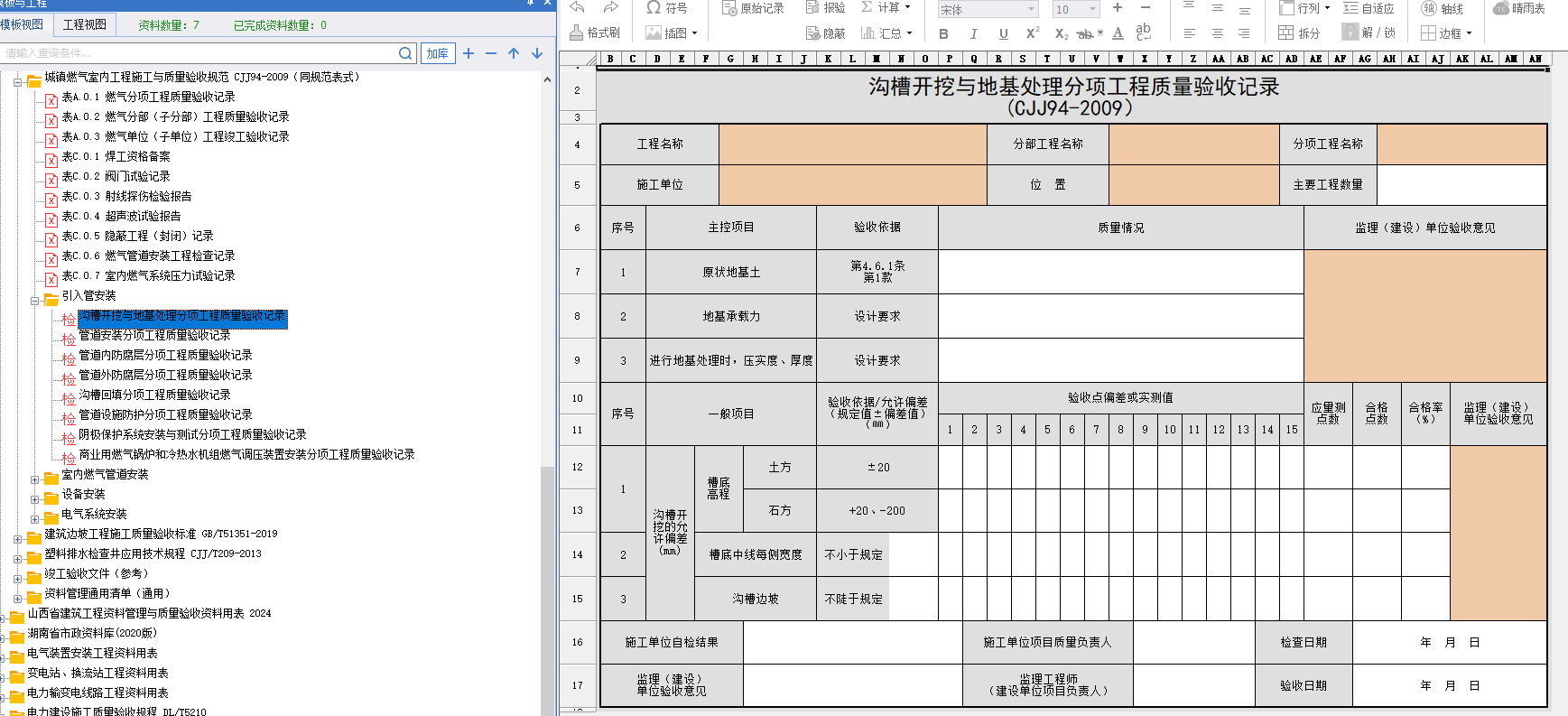Click the orange cell beside 工程名称
1568x716 pixels.
852,144
